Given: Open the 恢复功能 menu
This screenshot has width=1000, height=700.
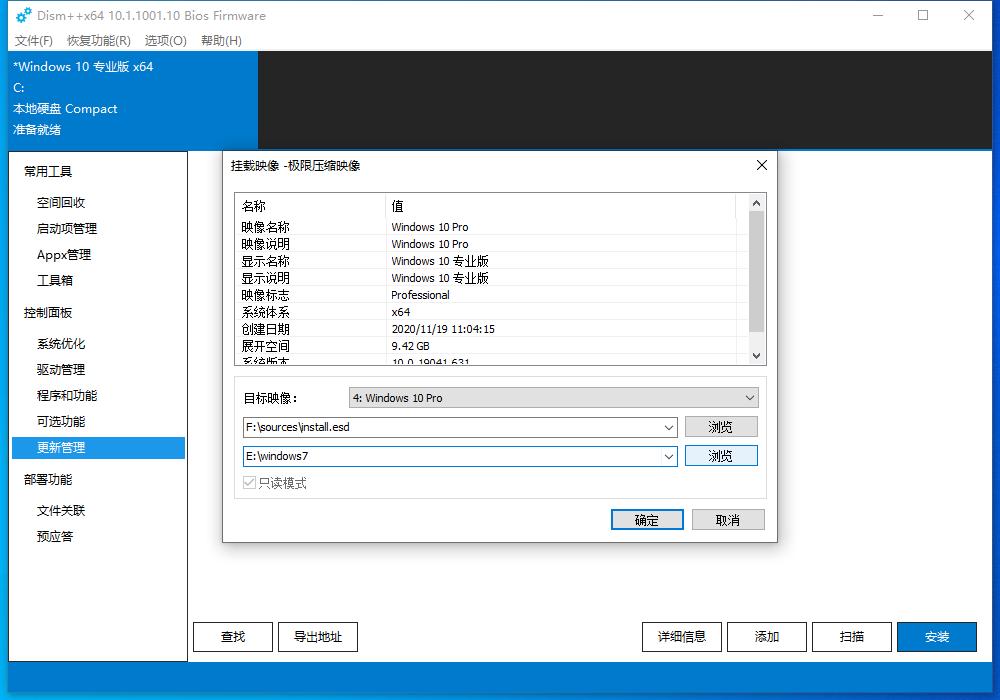Looking at the screenshot, I should point(96,41).
